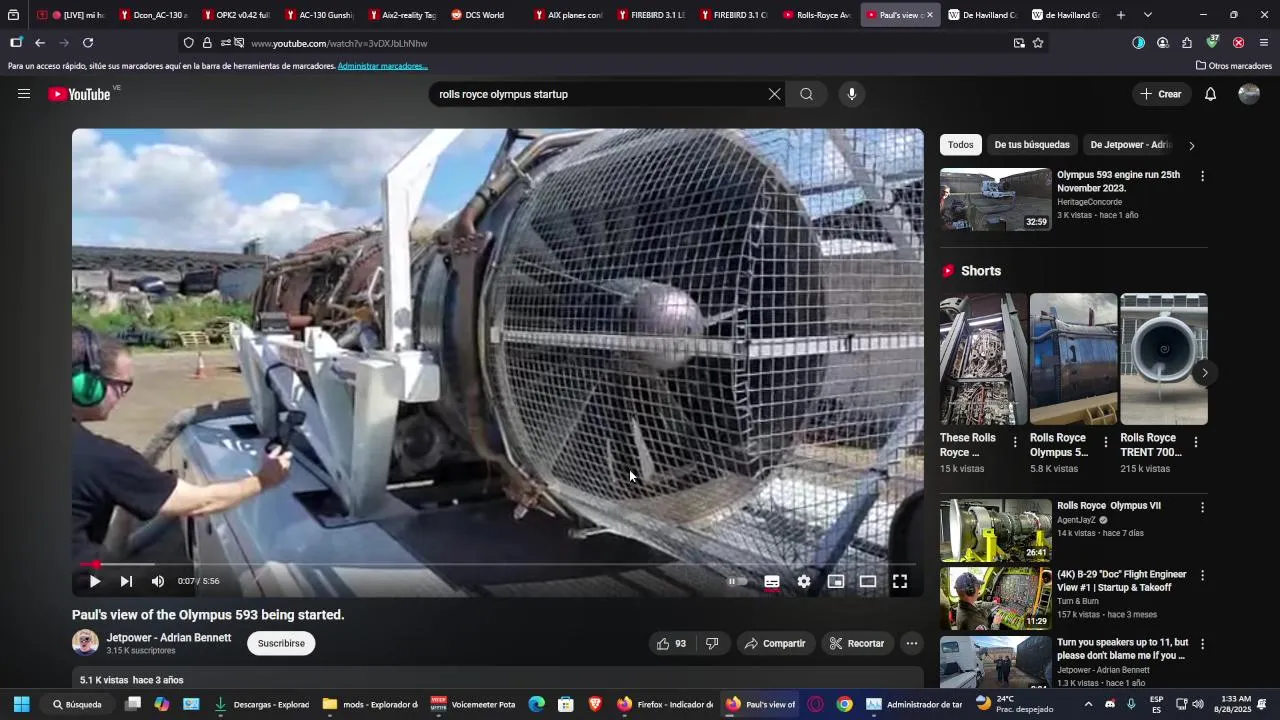1280x720 pixels.
Task: Bookmark this page with star
Action: tap(1038, 43)
